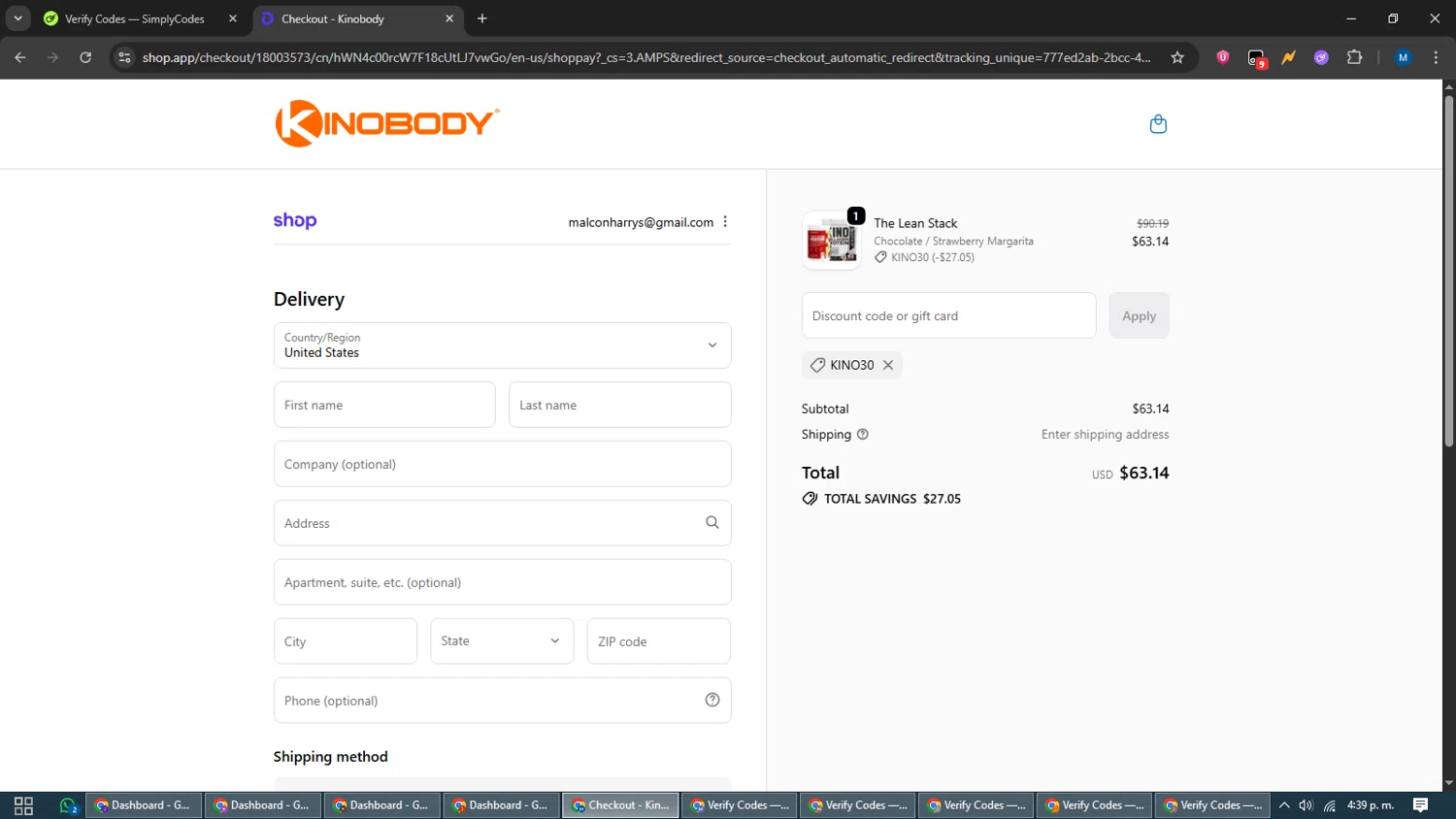View site information icon in address bar
Viewport: 1456px width, 819px height.
point(124,57)
